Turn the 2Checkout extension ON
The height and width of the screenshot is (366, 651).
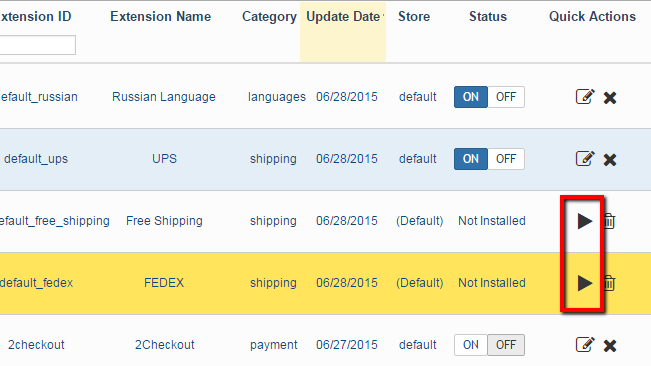click(471, 345)
